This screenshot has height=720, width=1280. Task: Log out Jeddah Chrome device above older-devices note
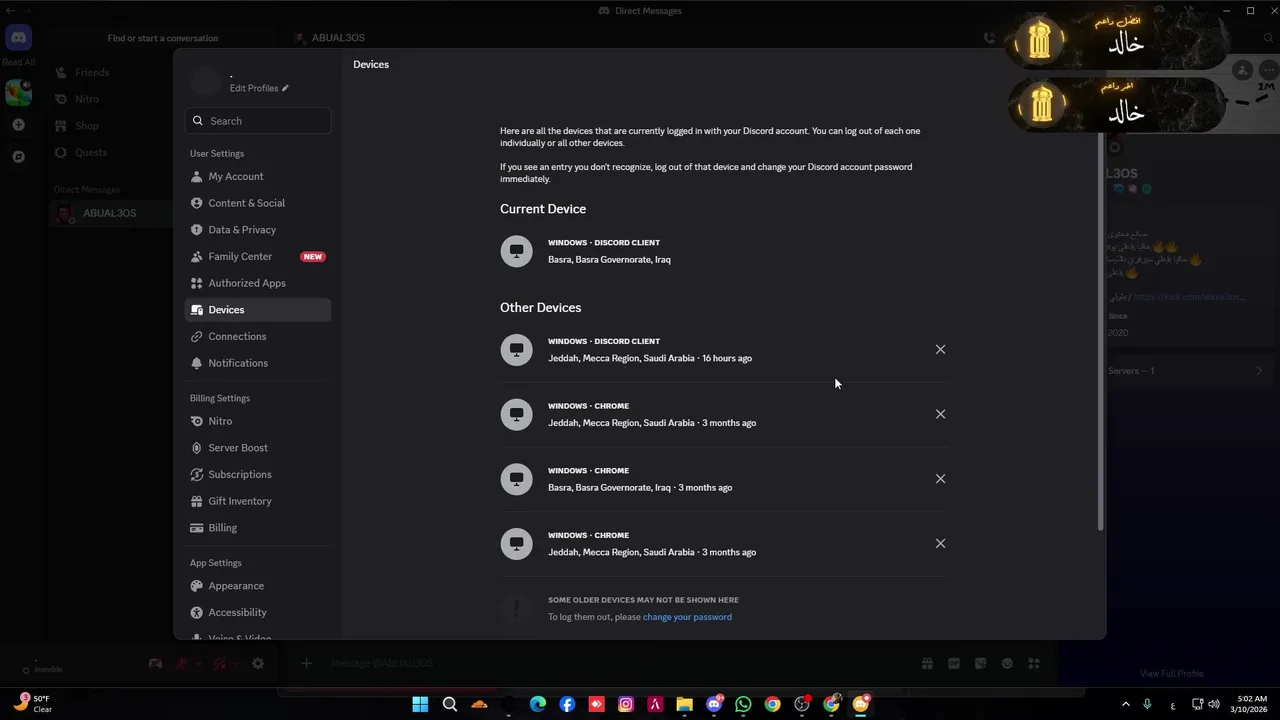(940, 543)
